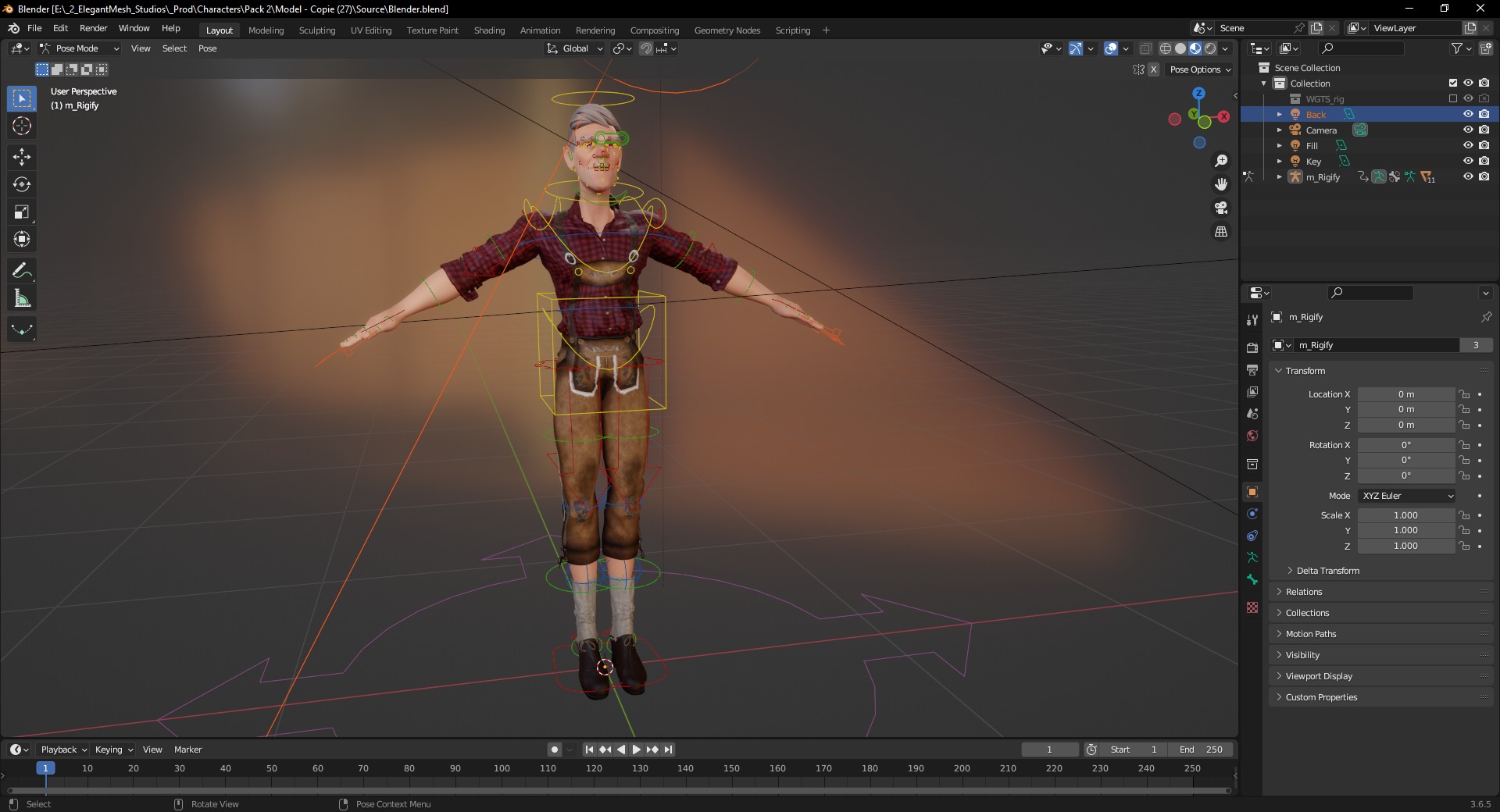Image resolution: width=1500 pixels, height=812 pixels.
Task: Open the Output properties tab
Action: [x=1252, y=369]
